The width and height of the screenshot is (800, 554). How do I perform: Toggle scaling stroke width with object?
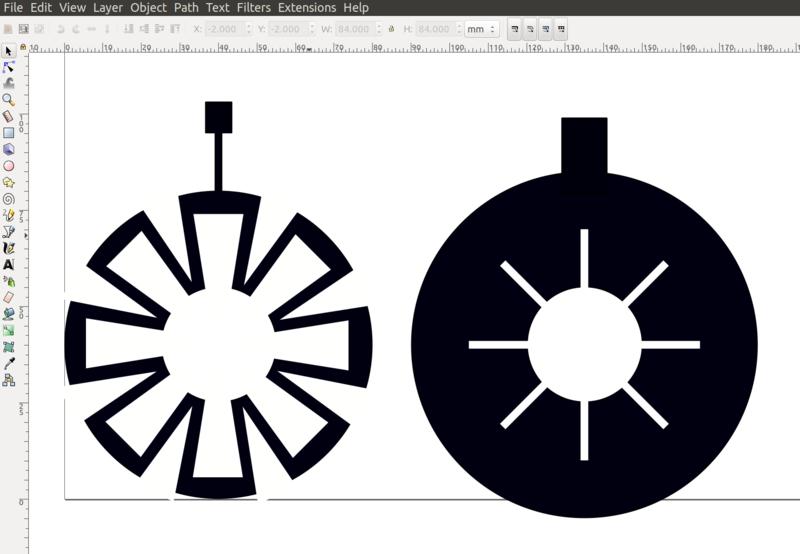(x=514, y=29)
